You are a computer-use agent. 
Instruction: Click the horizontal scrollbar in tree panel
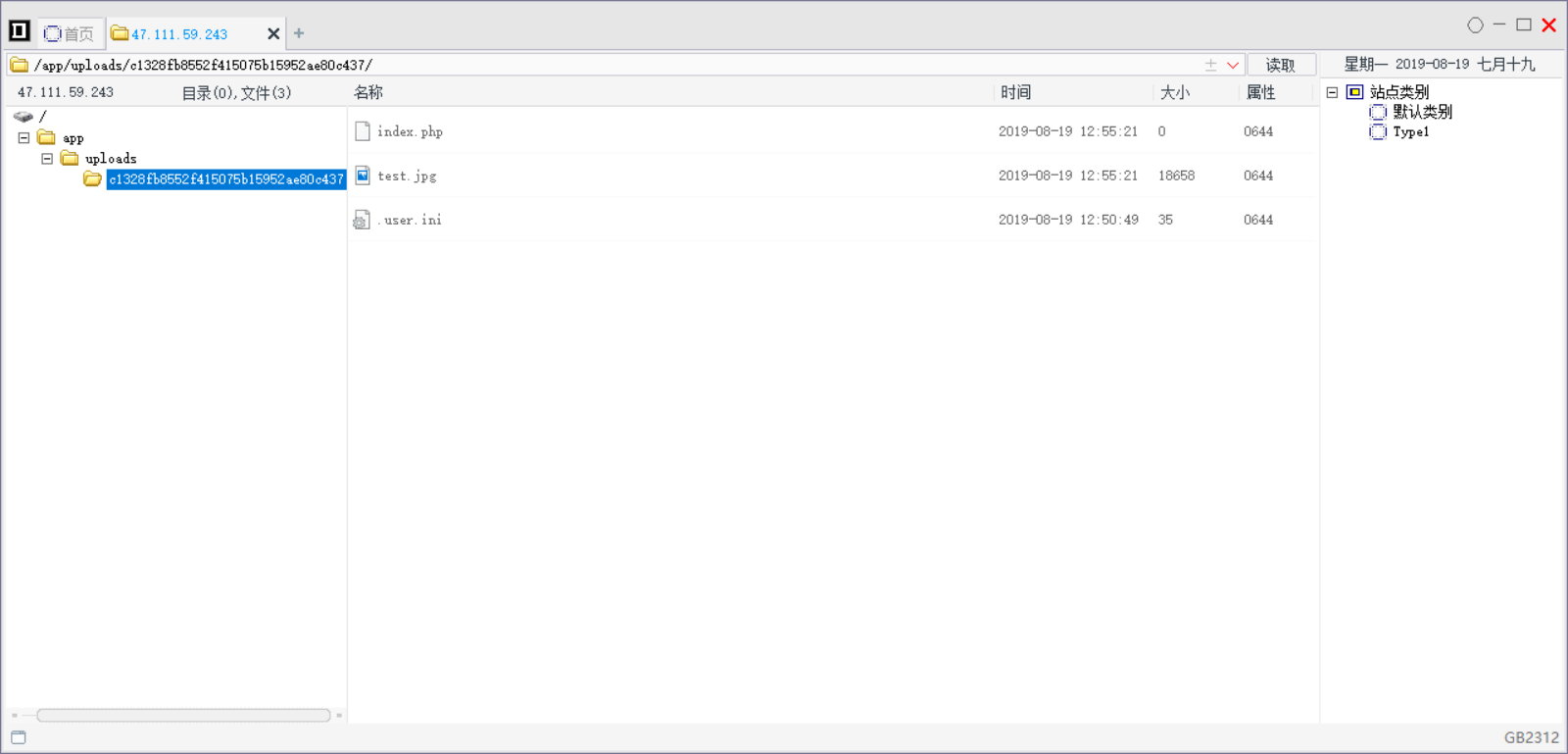pyautogui.click(x=183, y=715)
